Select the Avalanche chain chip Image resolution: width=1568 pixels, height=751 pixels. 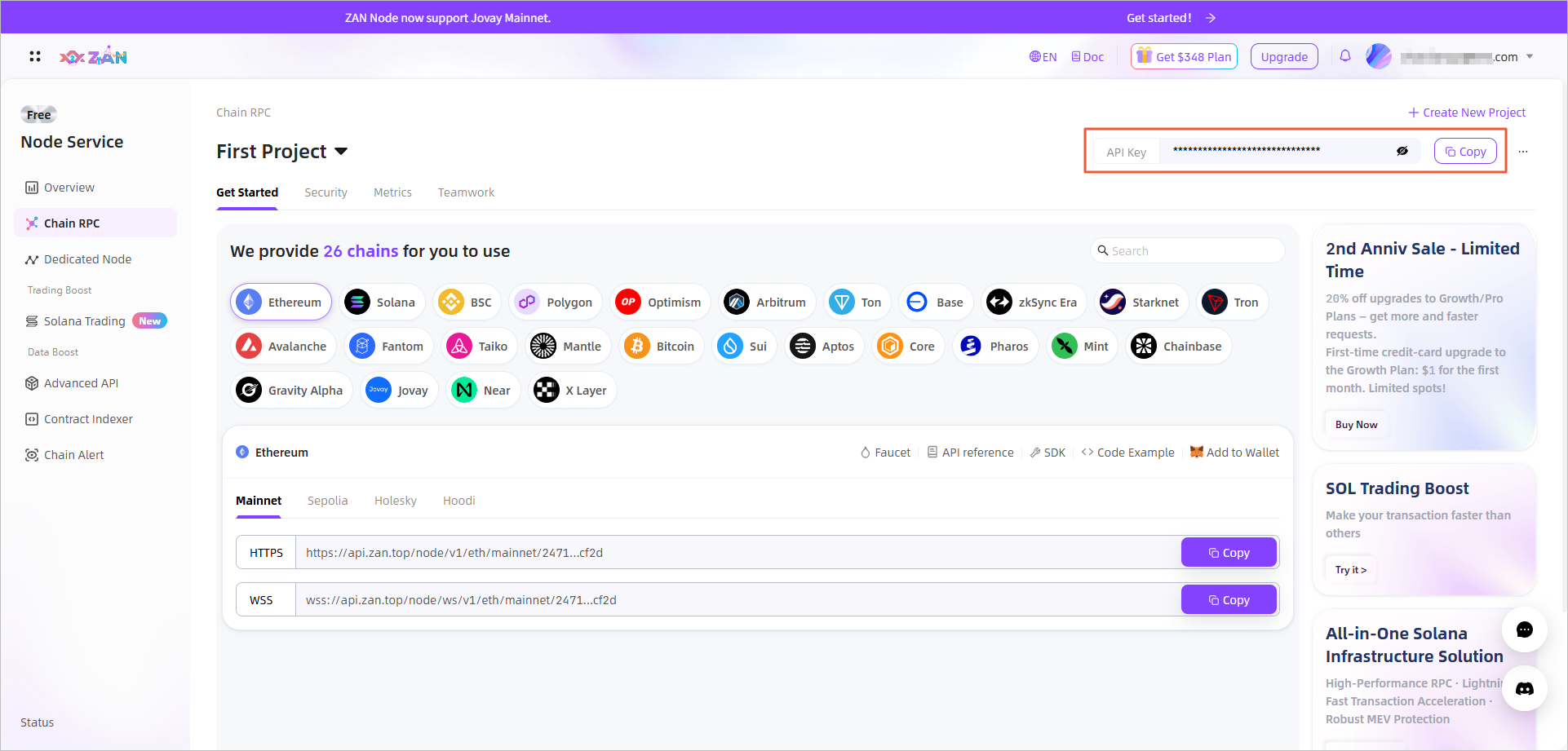283,347
